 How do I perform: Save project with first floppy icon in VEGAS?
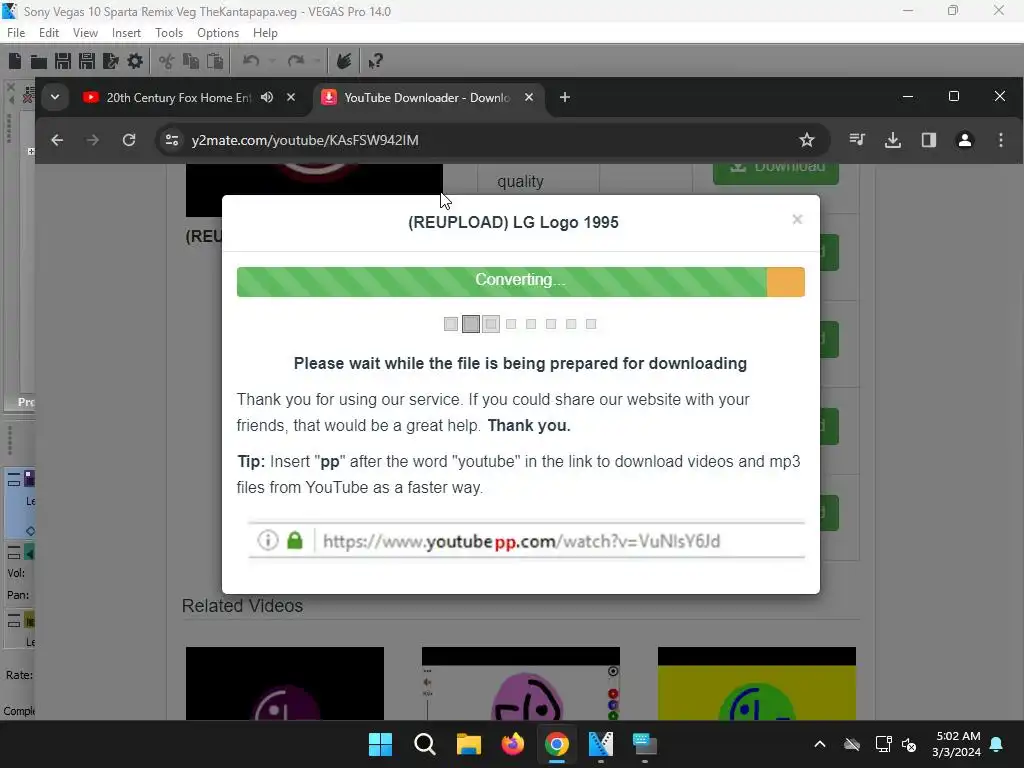tap(63, 61)
